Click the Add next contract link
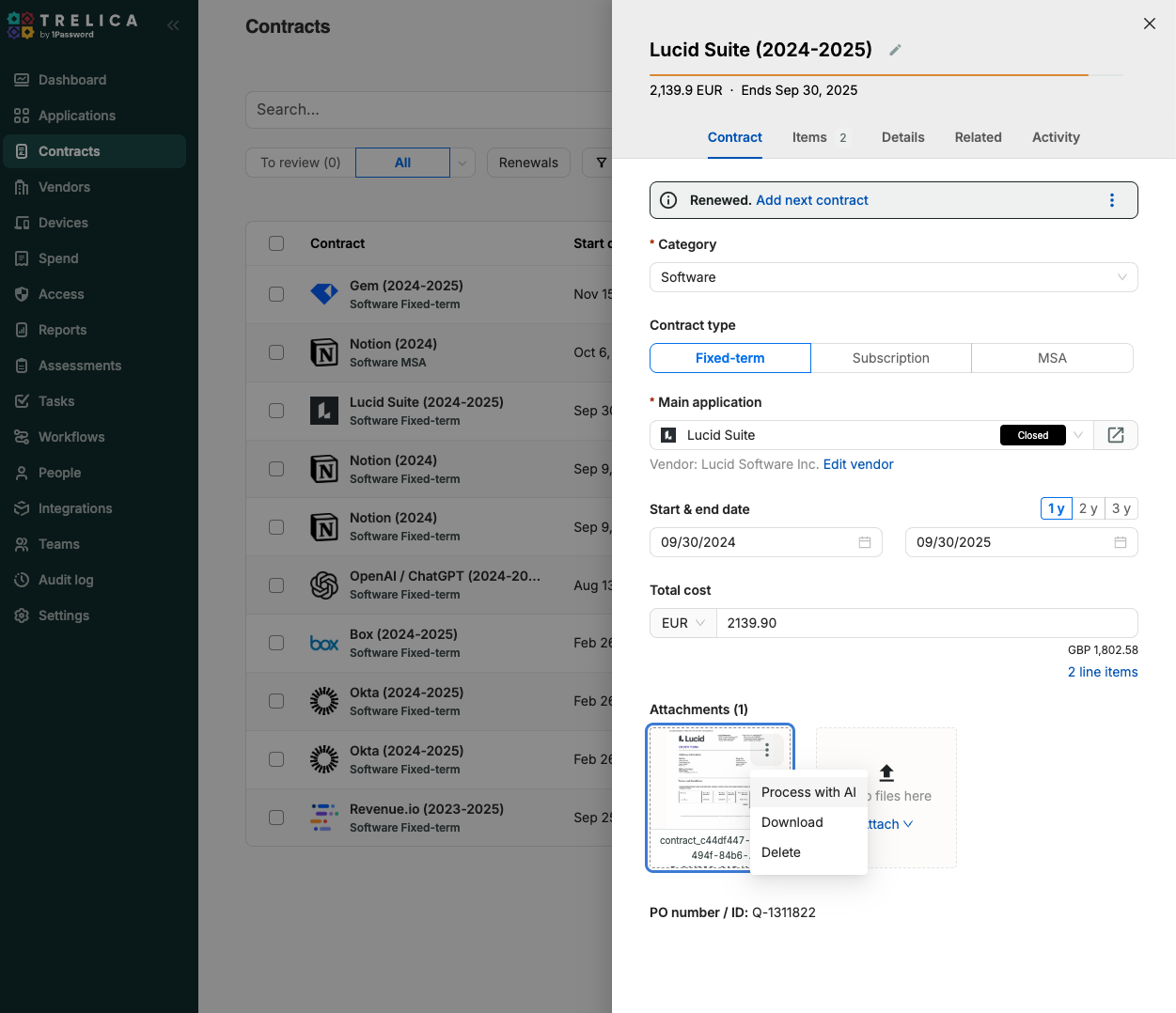Viewport: 1176px width, 1013px height. [x=811, y=200]
